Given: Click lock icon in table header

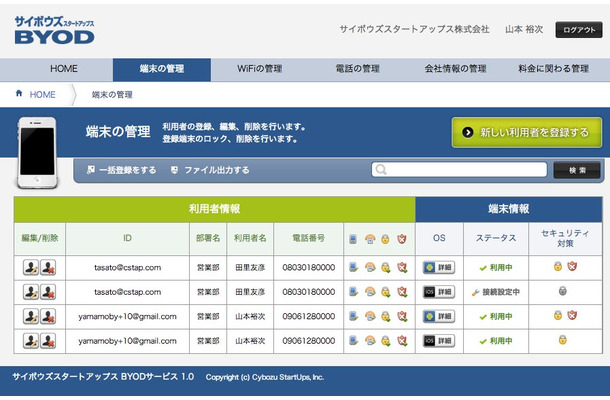Looking at the screenshot, I should [x=385, y=239].
